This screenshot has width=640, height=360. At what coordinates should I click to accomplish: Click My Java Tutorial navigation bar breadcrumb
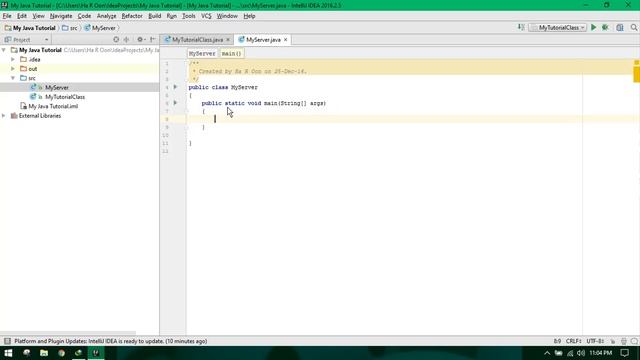pos(30,28)
